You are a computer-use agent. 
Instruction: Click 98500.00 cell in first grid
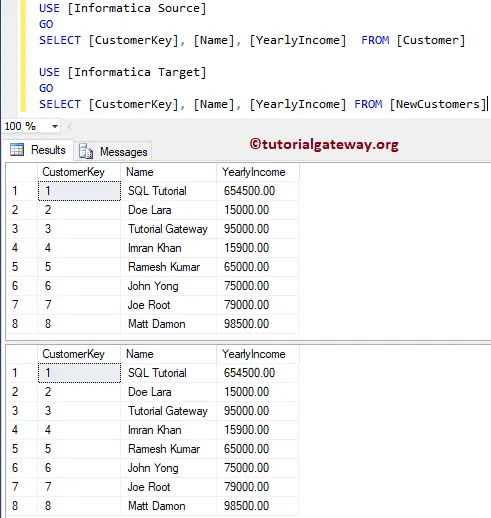[257, 324]
